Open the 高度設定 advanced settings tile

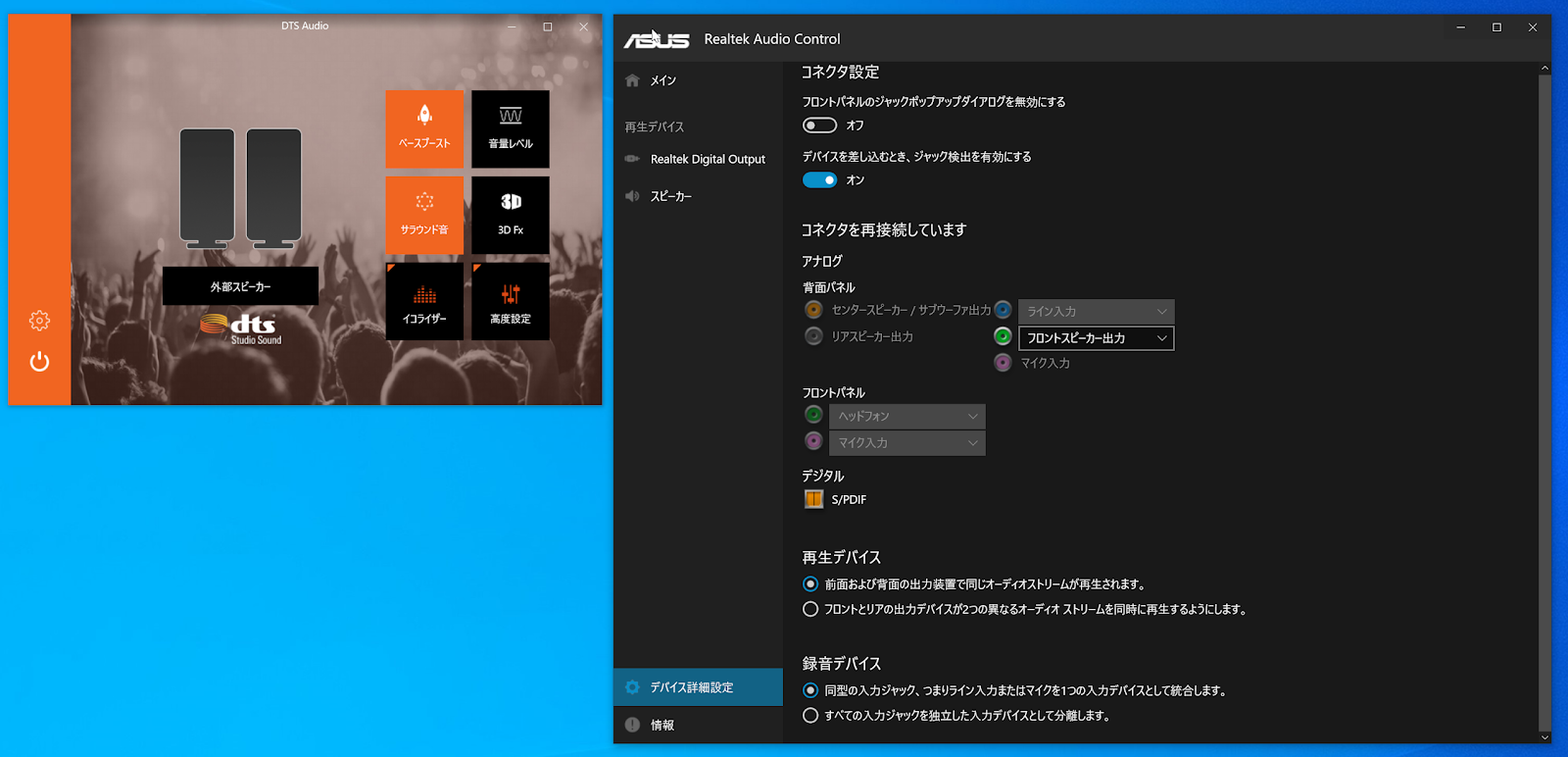511,301
